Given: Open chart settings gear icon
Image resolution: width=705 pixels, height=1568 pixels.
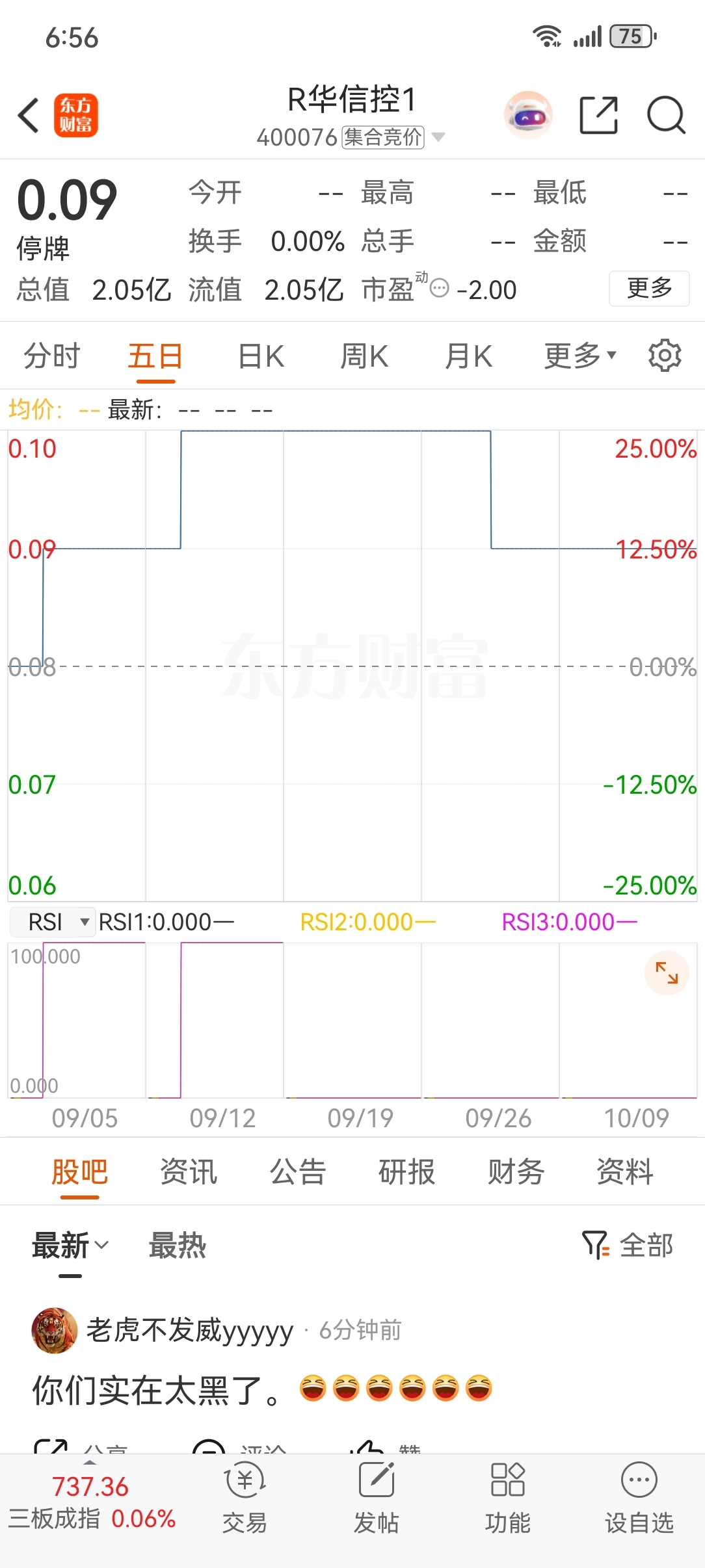Looking at the screenshot, I should (x=665, y=356).
